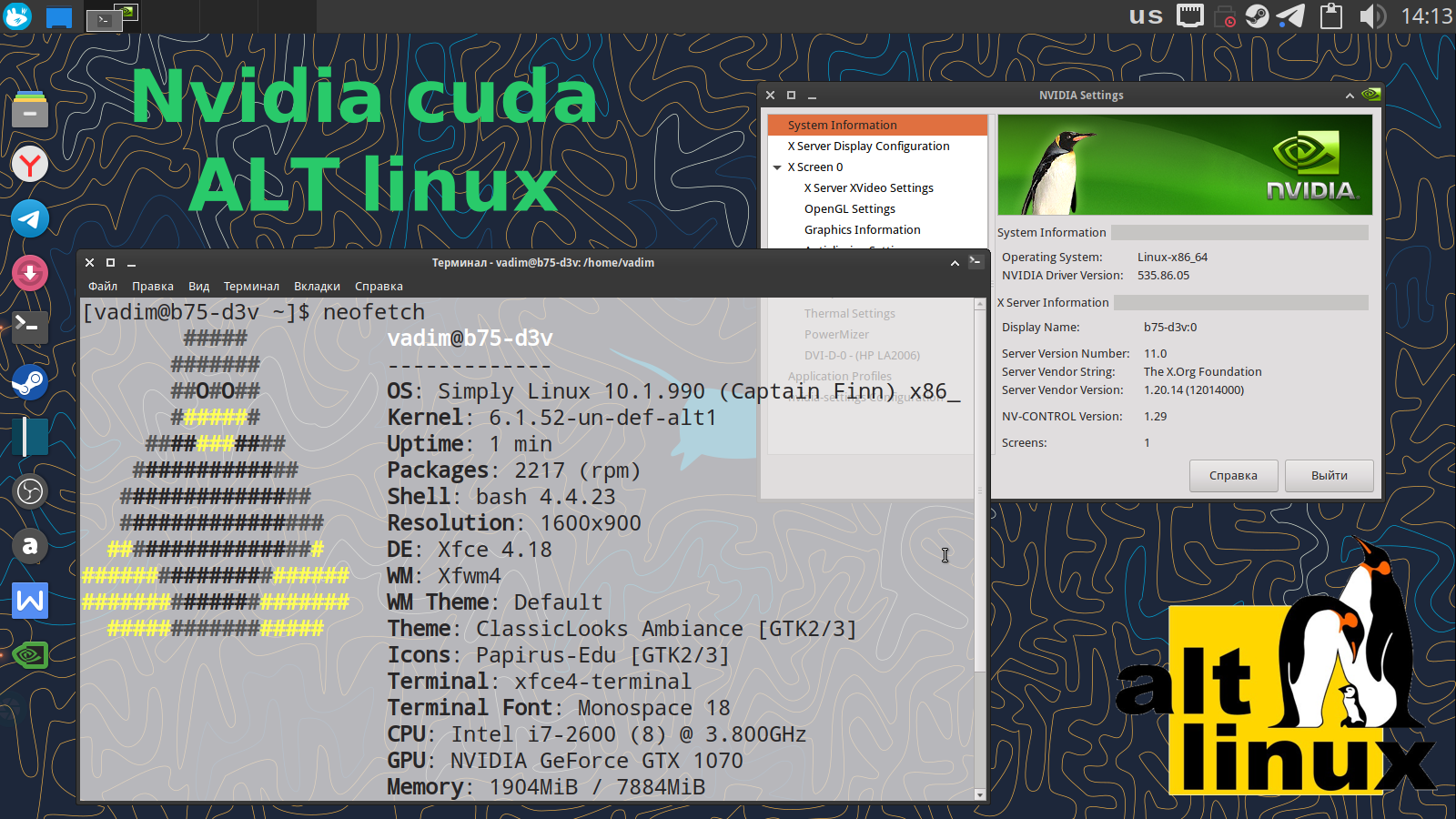The image size is (1456, 819).
Task: Launch Steam from the left dock
Action: pyautogui.click(x=30, y=382)
